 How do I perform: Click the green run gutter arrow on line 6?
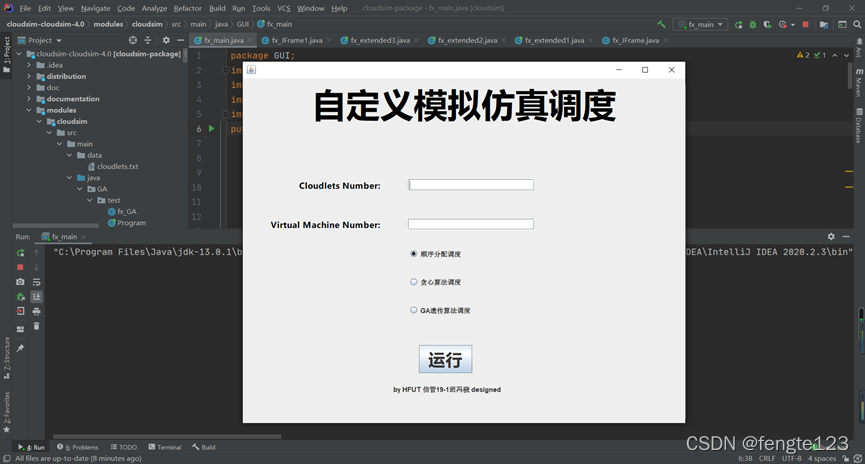[x=211, y=129]
